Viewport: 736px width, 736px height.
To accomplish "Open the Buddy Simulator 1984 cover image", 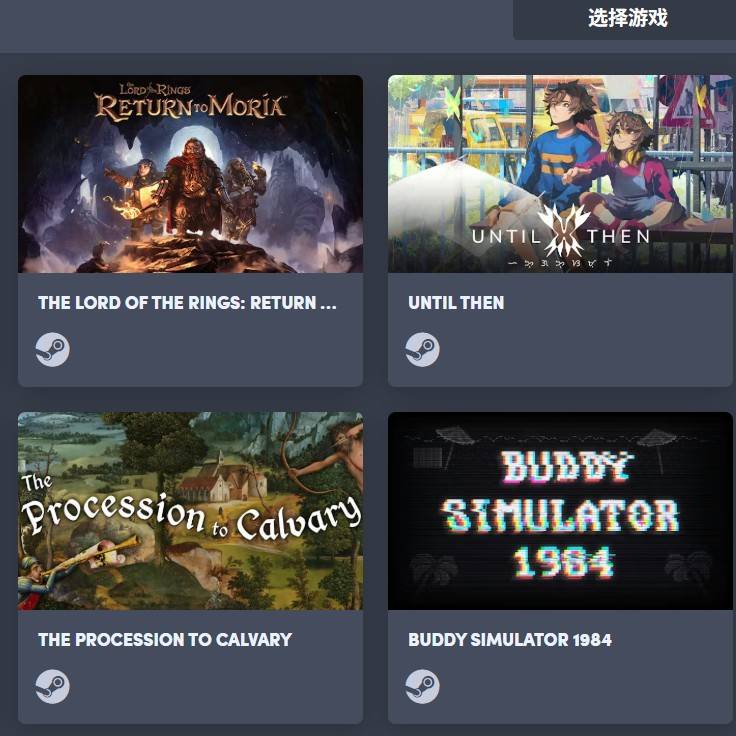I will 560,511.
